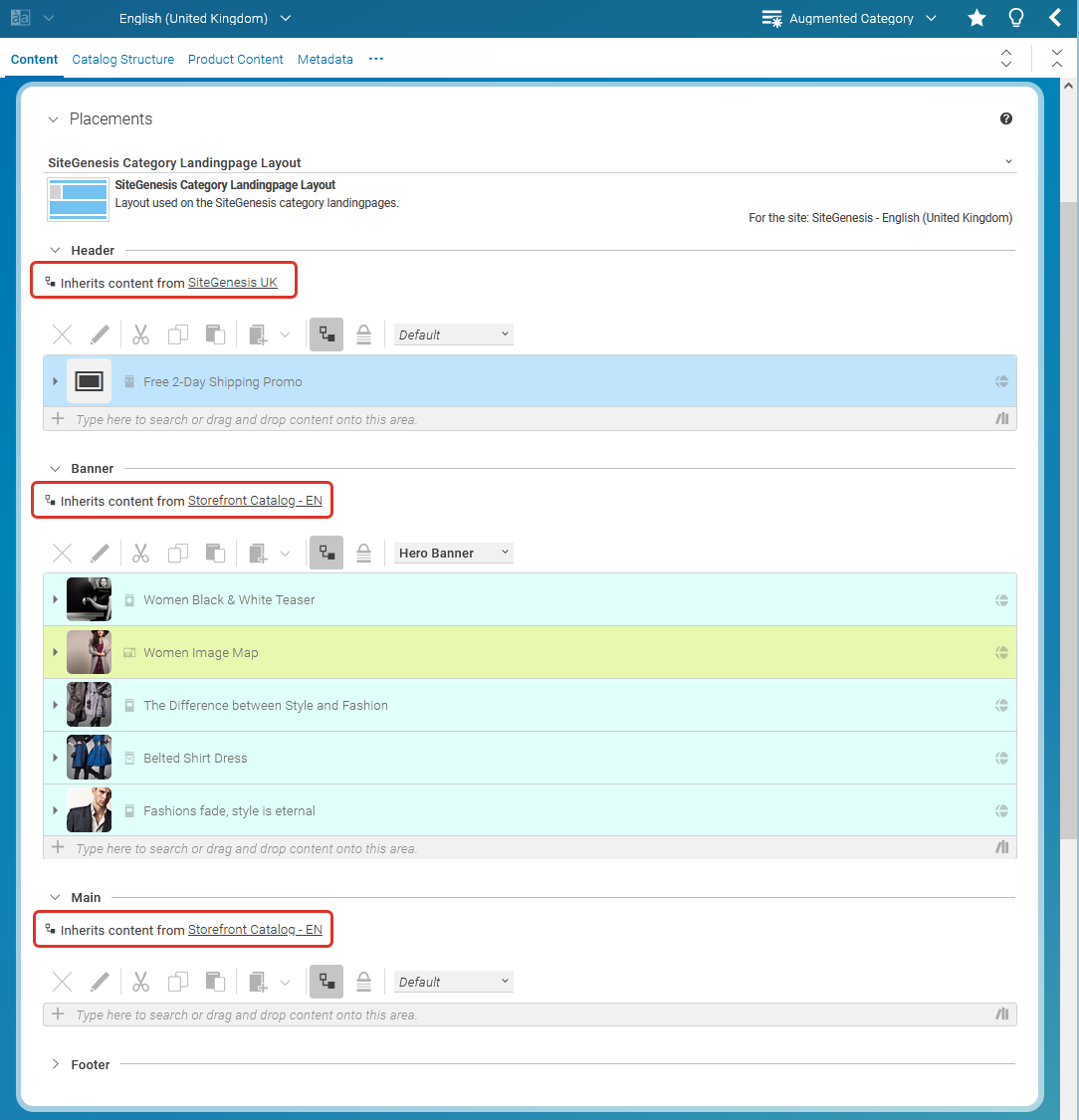Toggle content inheritance in the Main toolbar
The image size is (1079, 1120).
click(x=325, y=981)
